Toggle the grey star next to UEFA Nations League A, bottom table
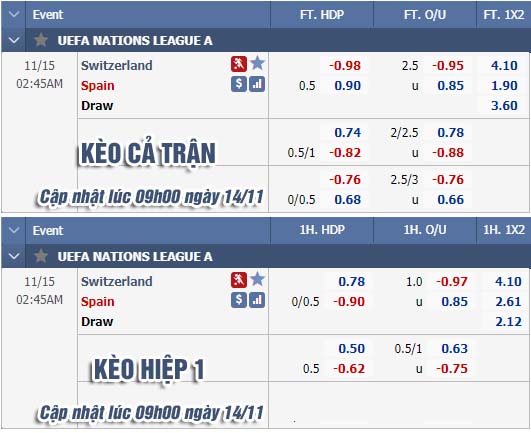 point(41,256)
